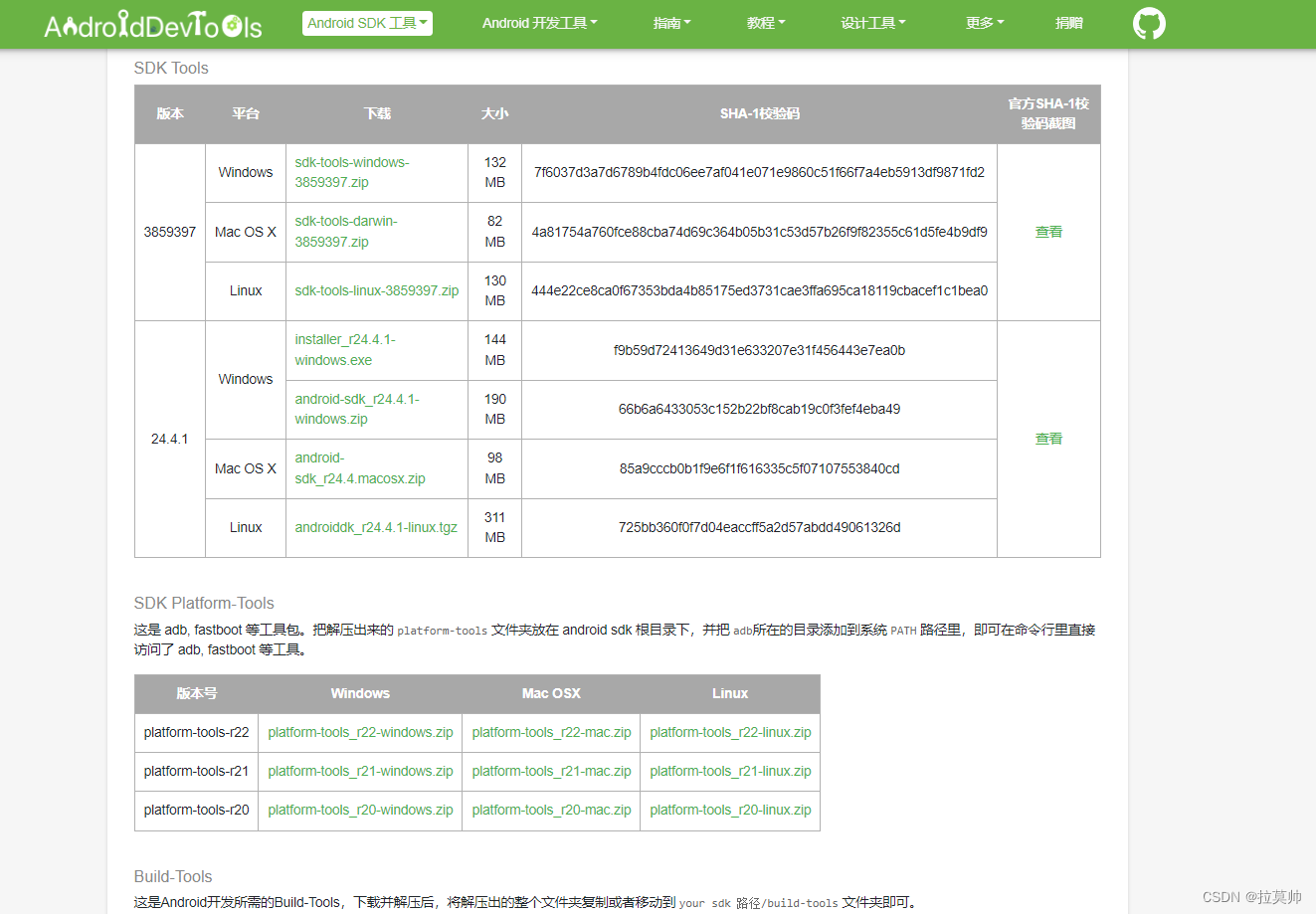This screenshot has width=1316, height=914.
Task: Click the 190 MB size cell
Action: coord(494,409)
